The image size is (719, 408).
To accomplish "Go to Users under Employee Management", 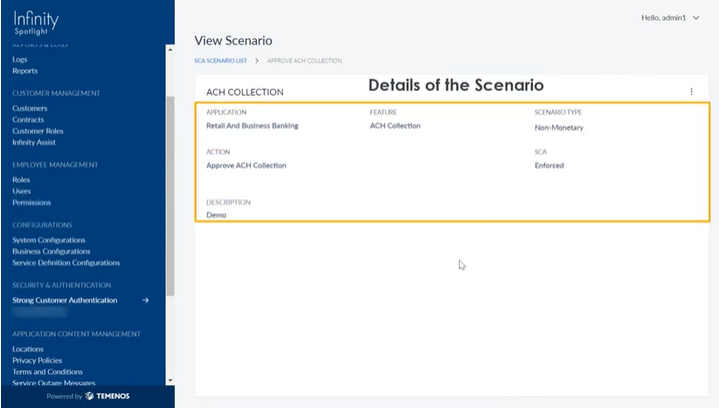I will [x=21, y=191].
